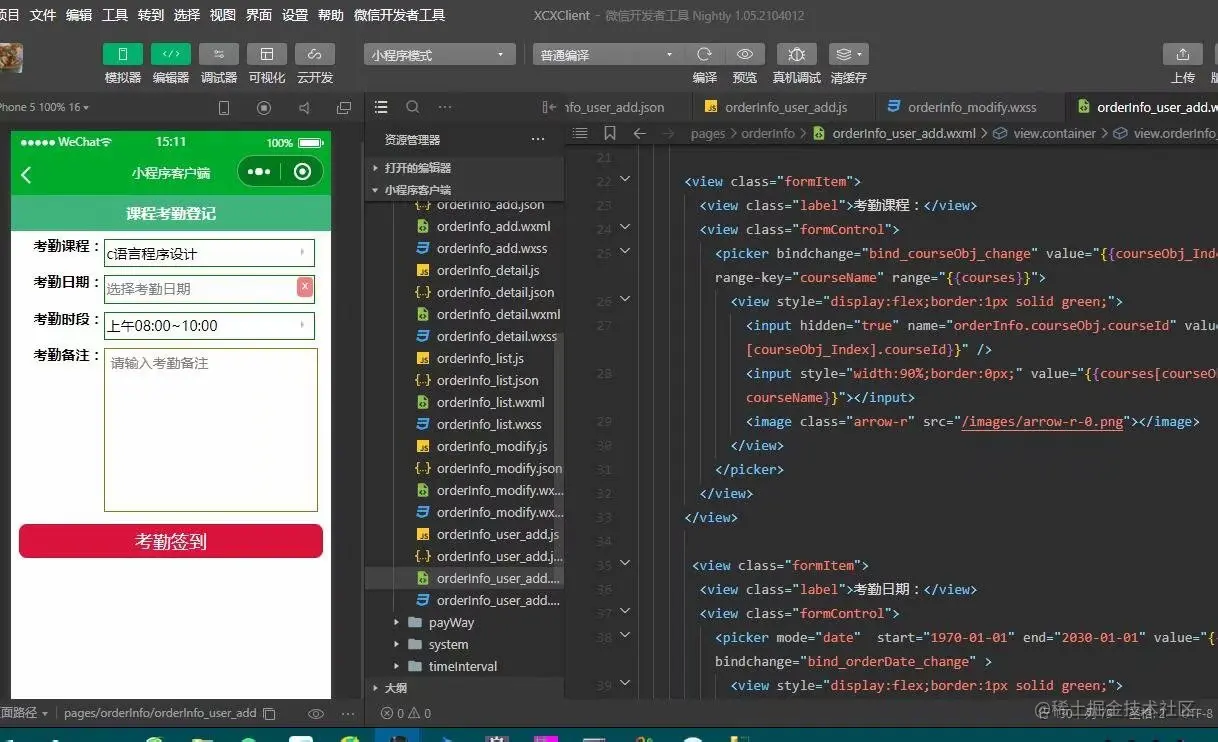Collapse the sidebar arrow icon before tabs

pyautogui.click(x=548, y=107)
